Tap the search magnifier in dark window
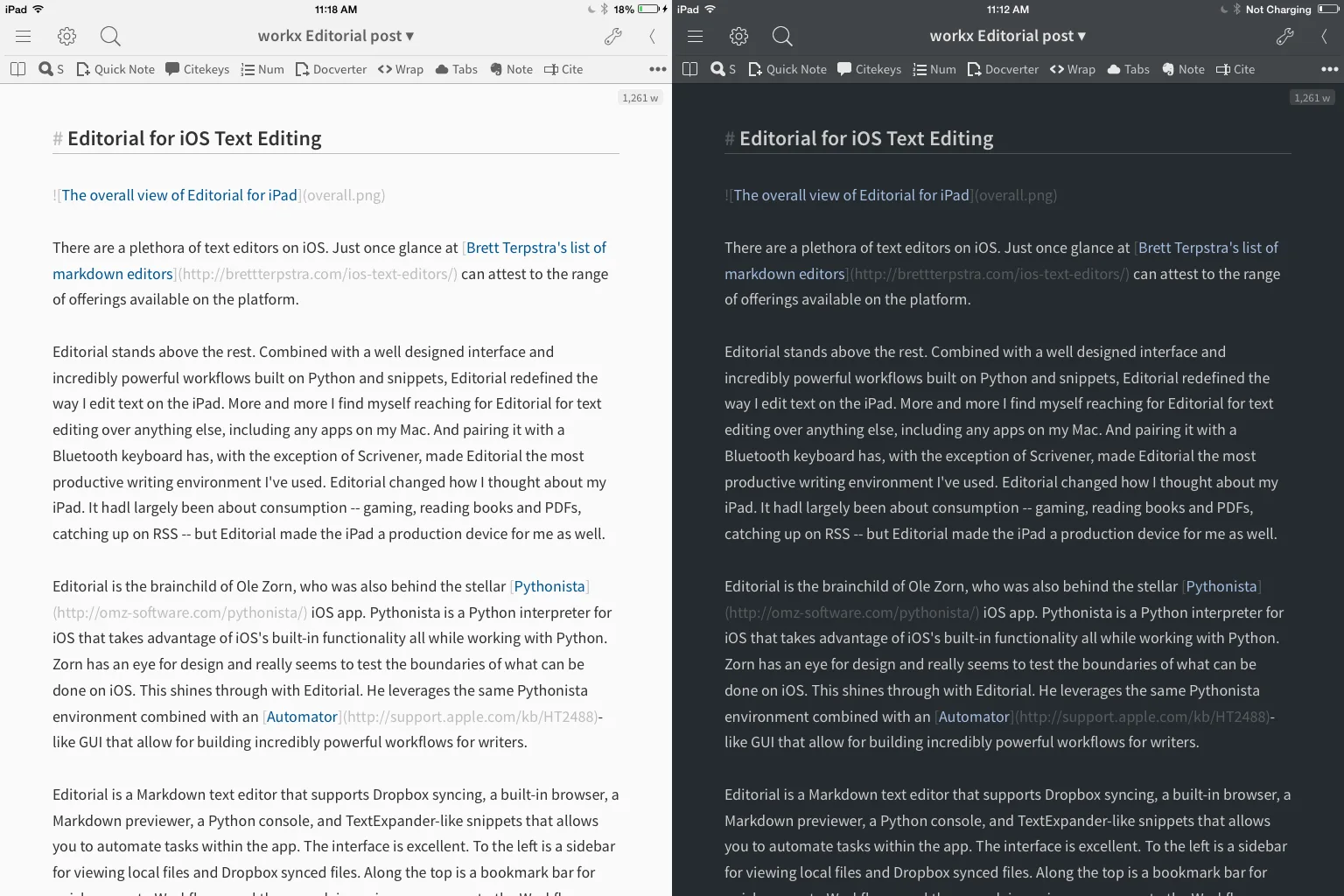The image size is (1344, 896). click(782, 36)
